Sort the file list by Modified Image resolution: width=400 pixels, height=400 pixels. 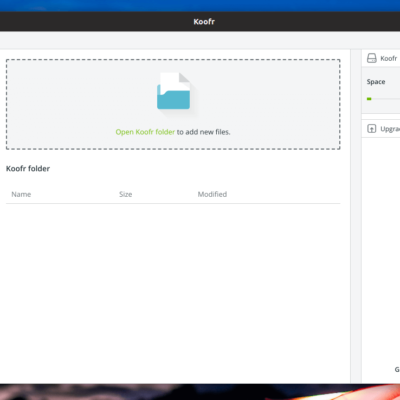click(x=212, y=194)
